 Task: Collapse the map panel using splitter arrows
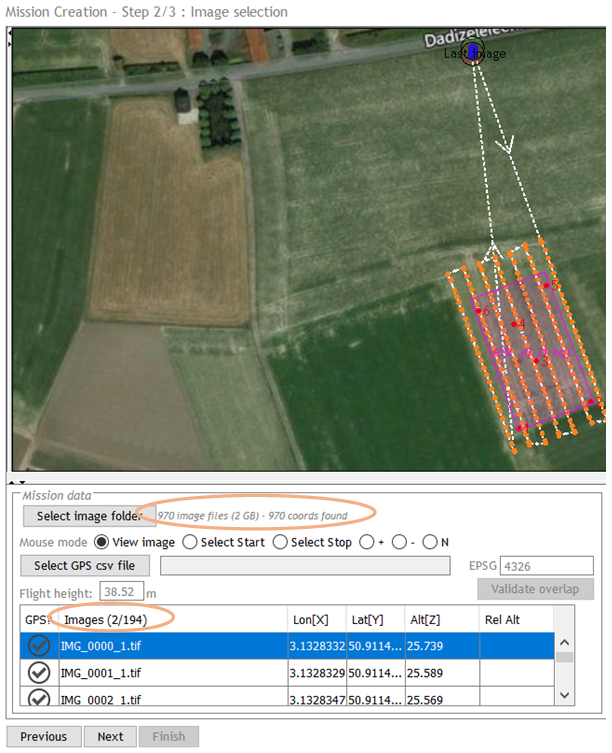13,482
